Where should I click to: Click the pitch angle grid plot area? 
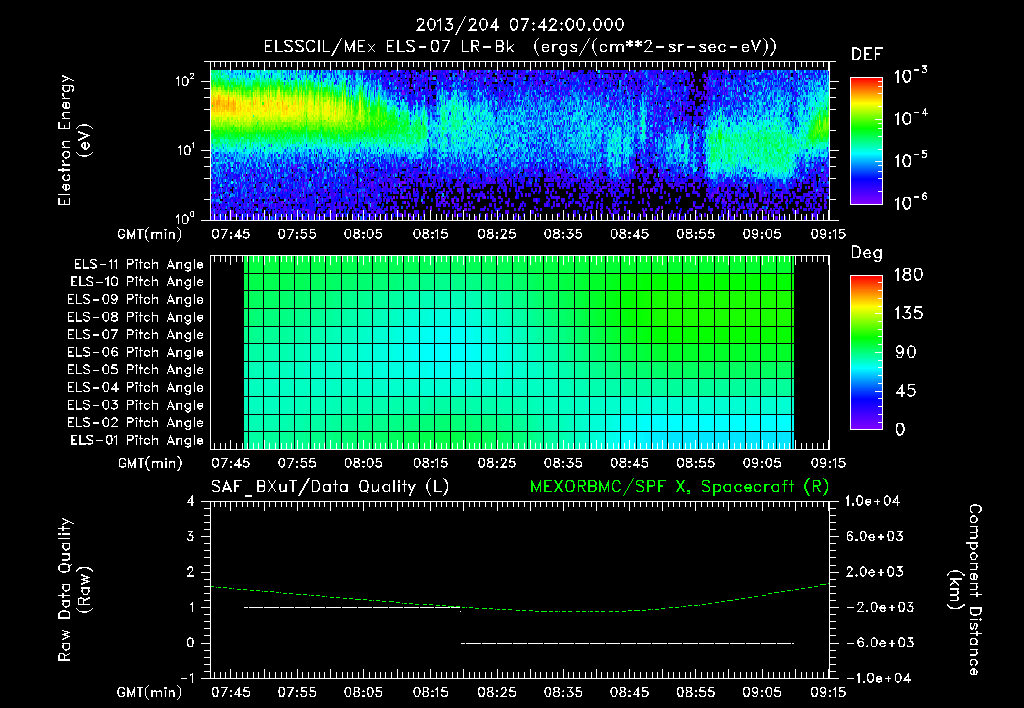click(x=519, y=352)
